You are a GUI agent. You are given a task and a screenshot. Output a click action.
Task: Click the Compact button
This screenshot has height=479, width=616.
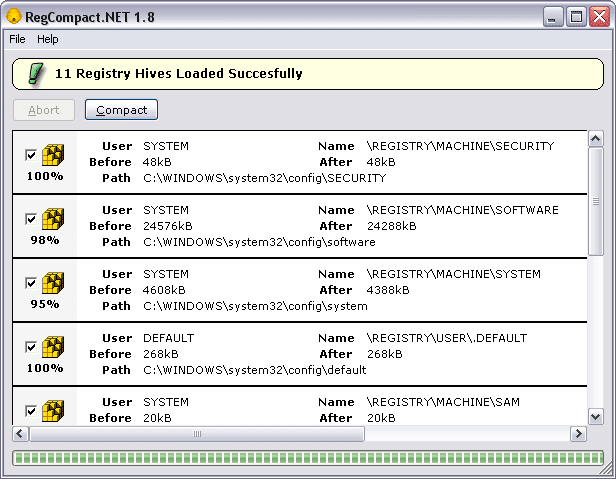pos(121,110)
